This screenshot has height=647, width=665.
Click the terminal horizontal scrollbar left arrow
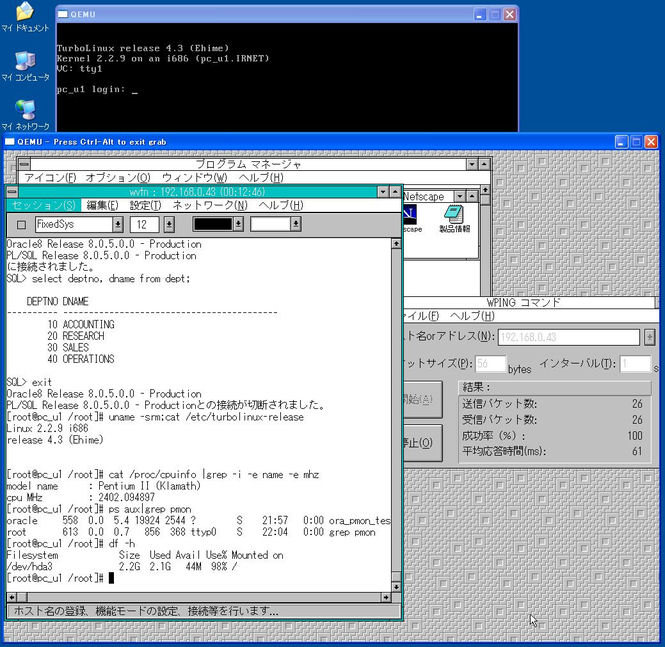[x=12, y=597]
